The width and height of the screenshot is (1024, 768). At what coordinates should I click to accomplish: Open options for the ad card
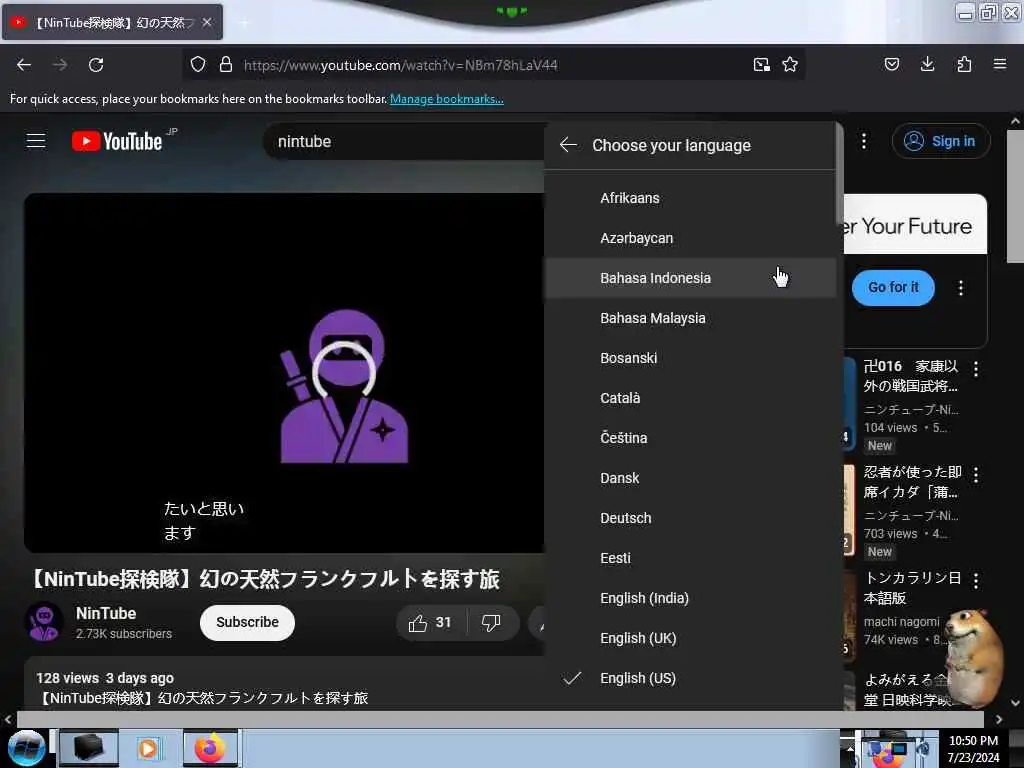(x=961, y=288)
